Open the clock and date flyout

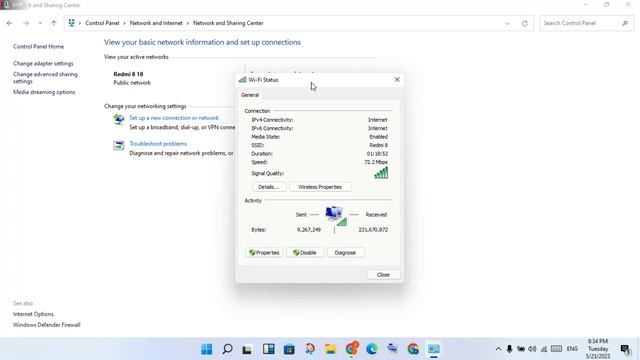pyautogui.click(x=598, y=349)
